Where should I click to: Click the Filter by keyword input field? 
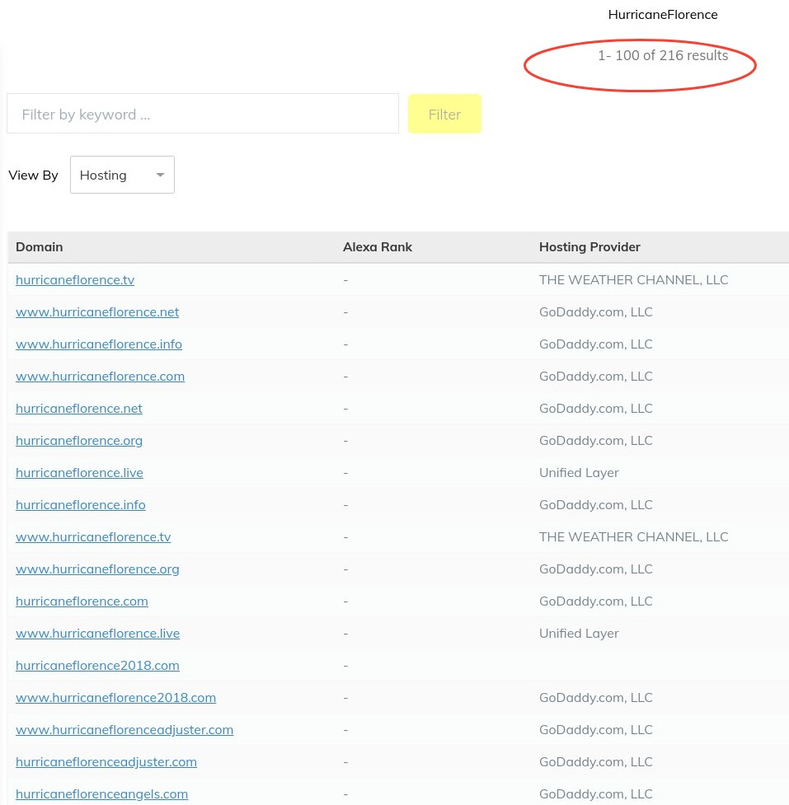pyautogui.click(x=203, y=114)
